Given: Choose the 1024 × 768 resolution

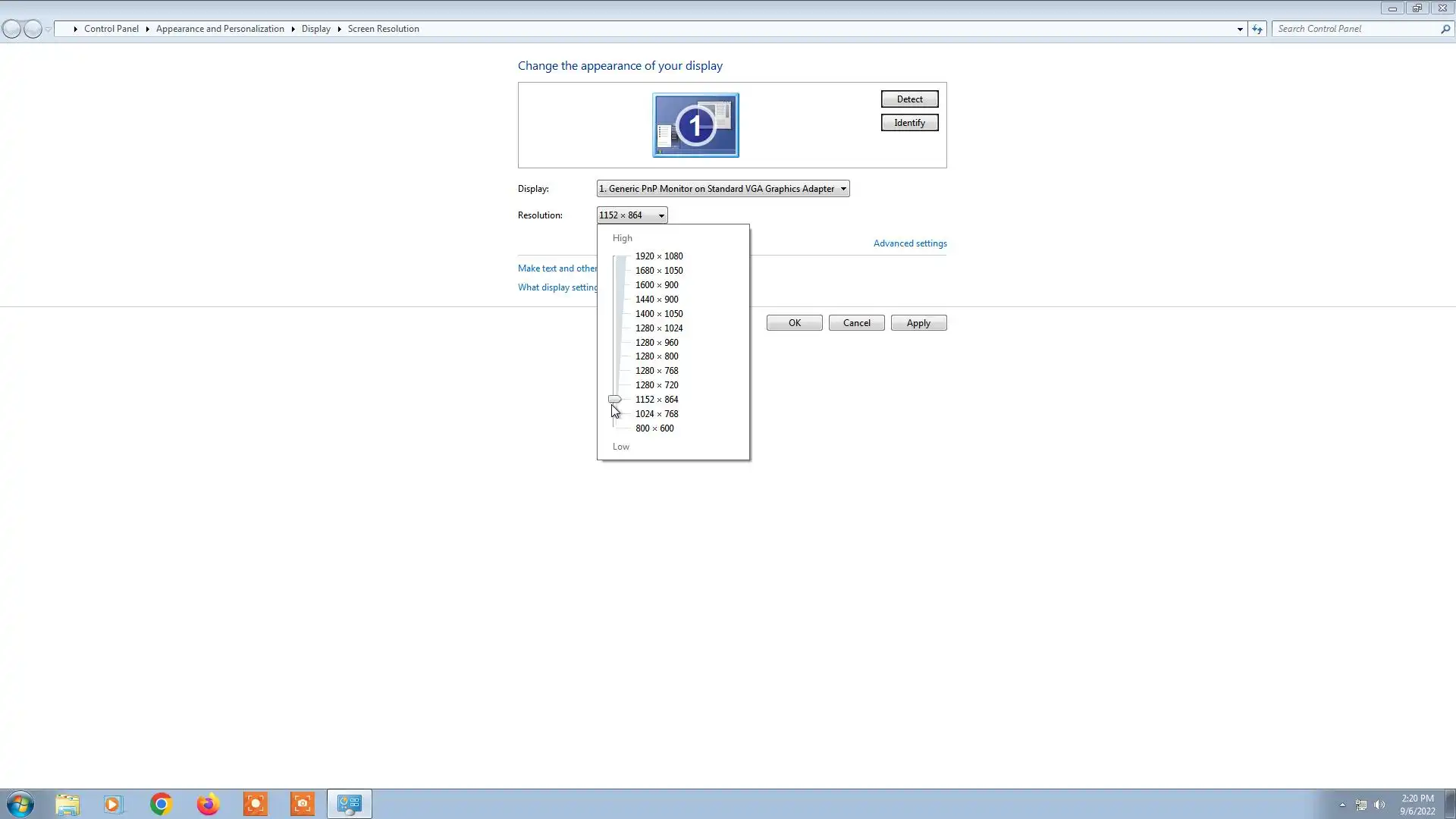Looking at the screenshot, I should pyautogui.click(x=656, y=414).
